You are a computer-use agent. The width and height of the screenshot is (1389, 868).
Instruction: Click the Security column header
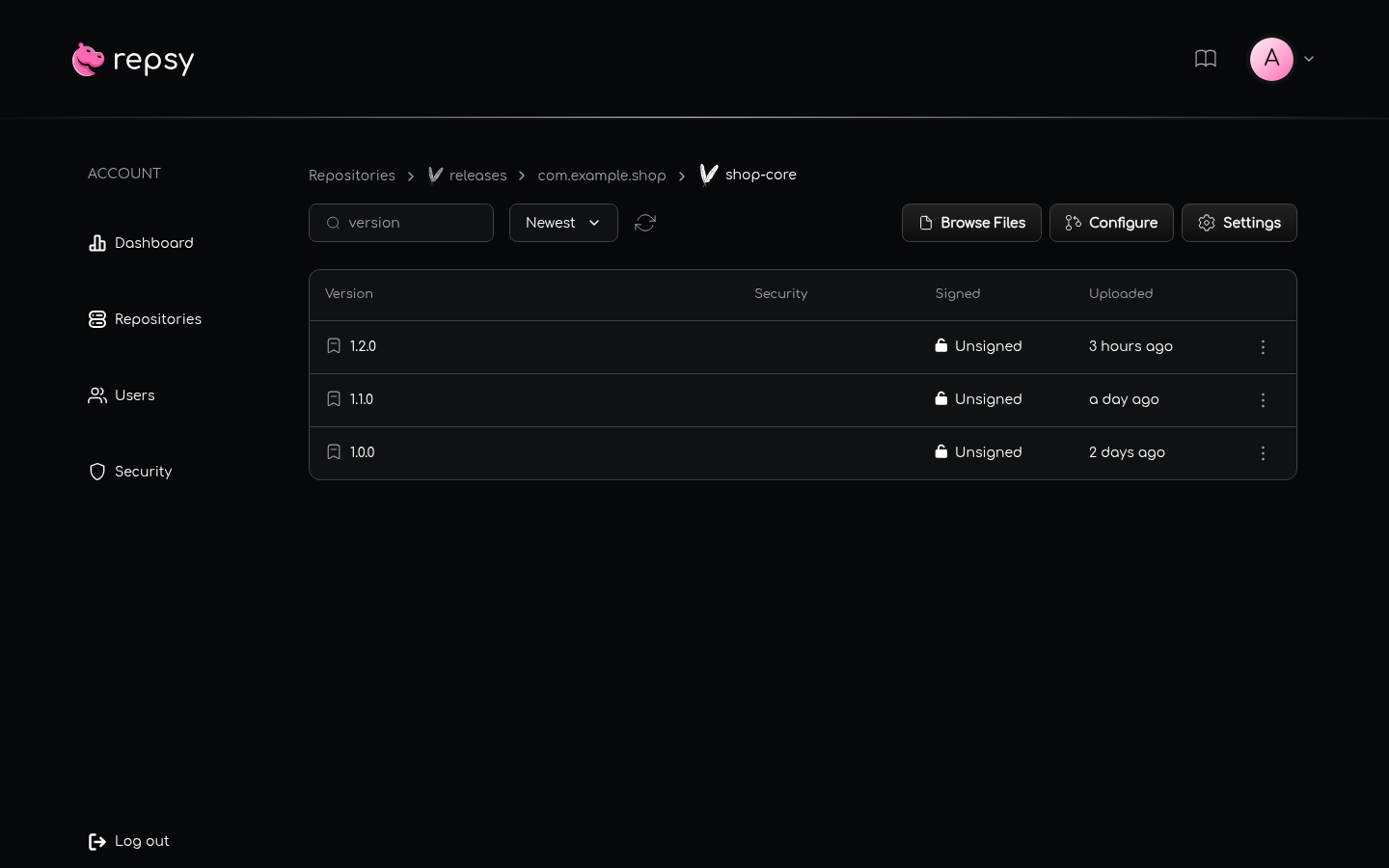click(781, 294)
